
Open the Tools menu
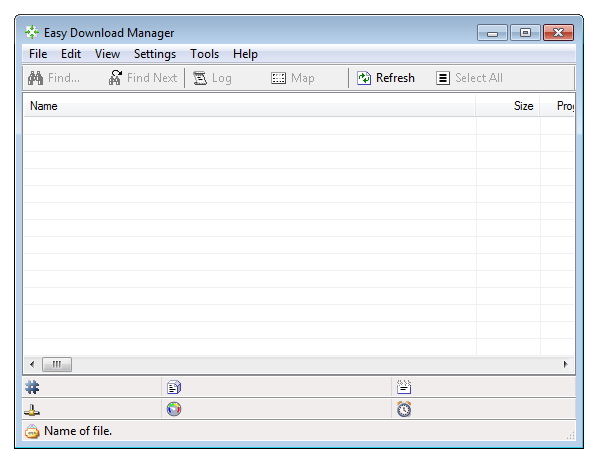pos(204,54)
